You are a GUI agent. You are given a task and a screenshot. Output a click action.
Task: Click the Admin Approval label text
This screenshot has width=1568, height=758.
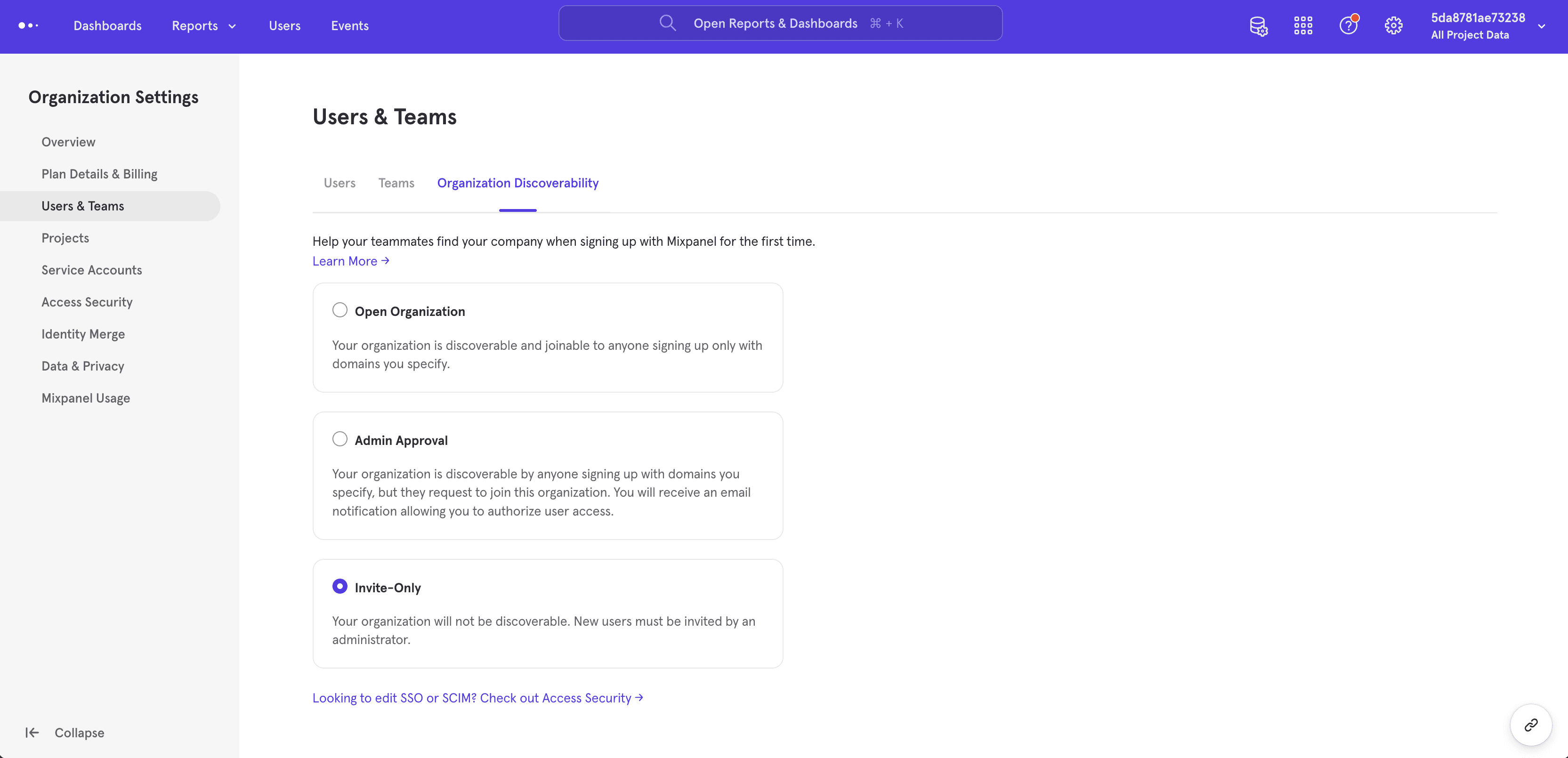click(401, 440)
